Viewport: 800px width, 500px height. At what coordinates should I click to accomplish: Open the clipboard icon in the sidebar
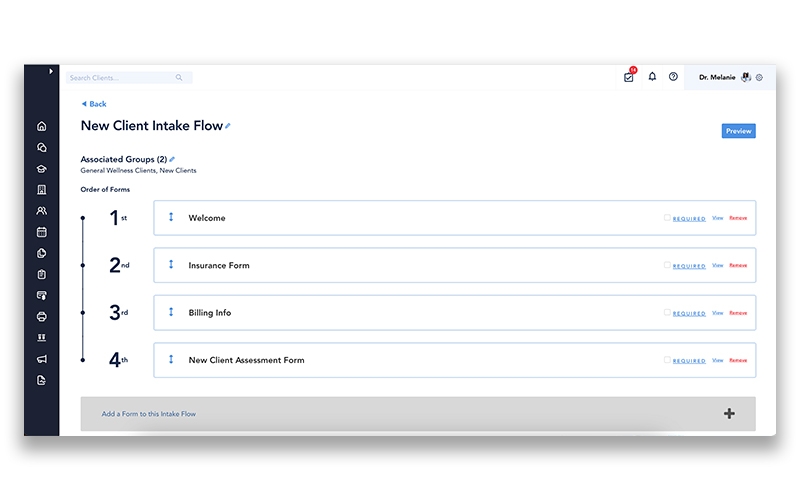point(42,274)
